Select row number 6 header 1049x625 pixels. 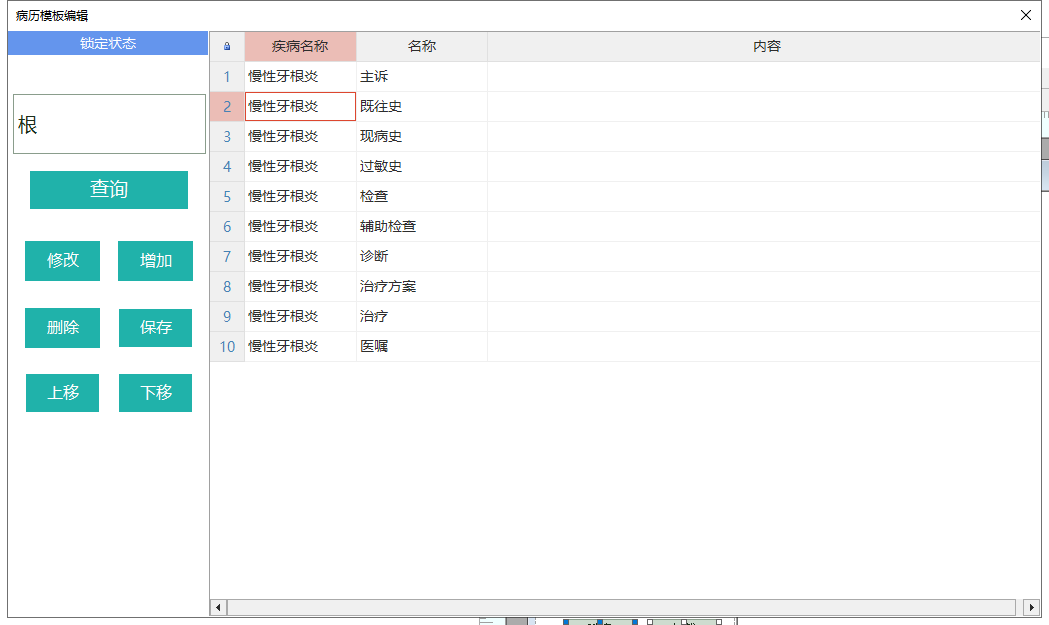[x=227, y=227]
